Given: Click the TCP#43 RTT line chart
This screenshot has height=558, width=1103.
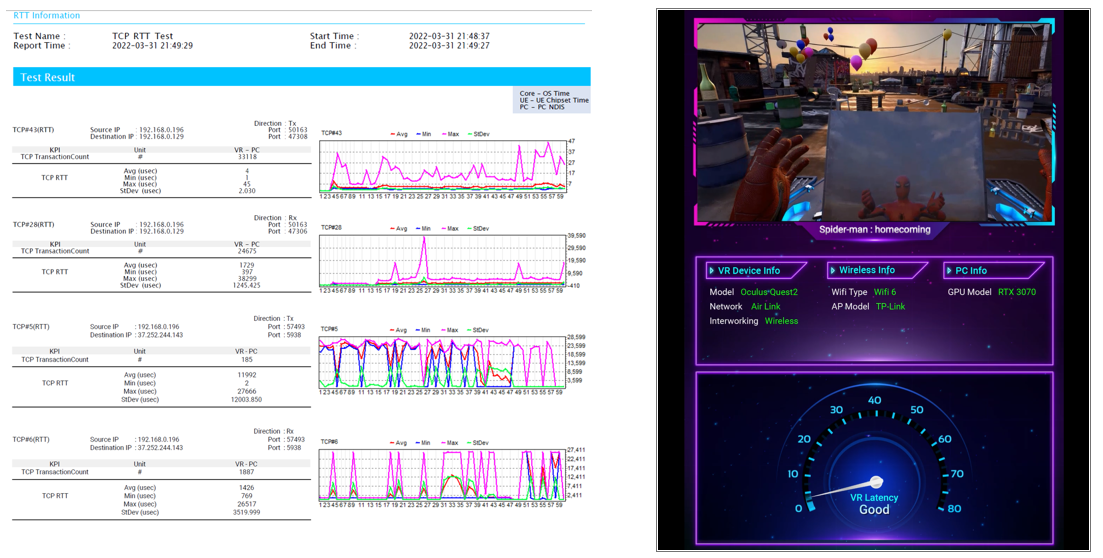Looking at the screenshot, I should tap(442, 166).
